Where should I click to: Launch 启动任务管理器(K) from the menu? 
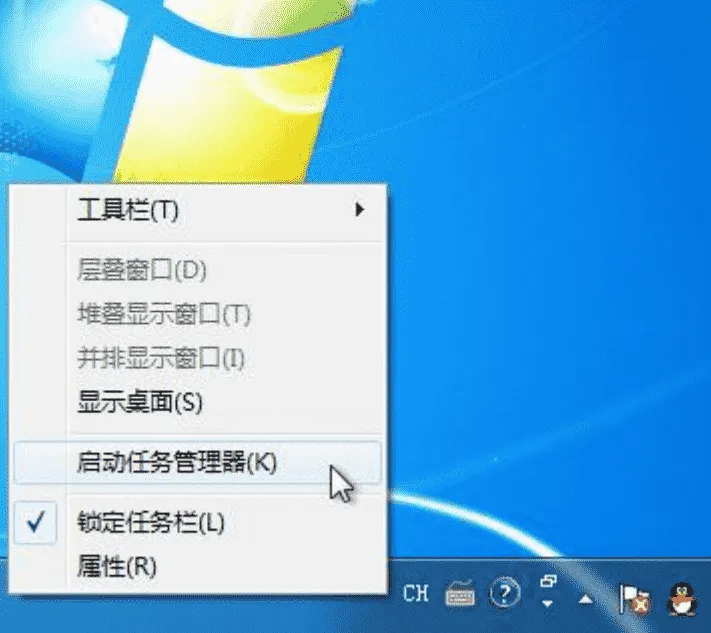[198, 463]
